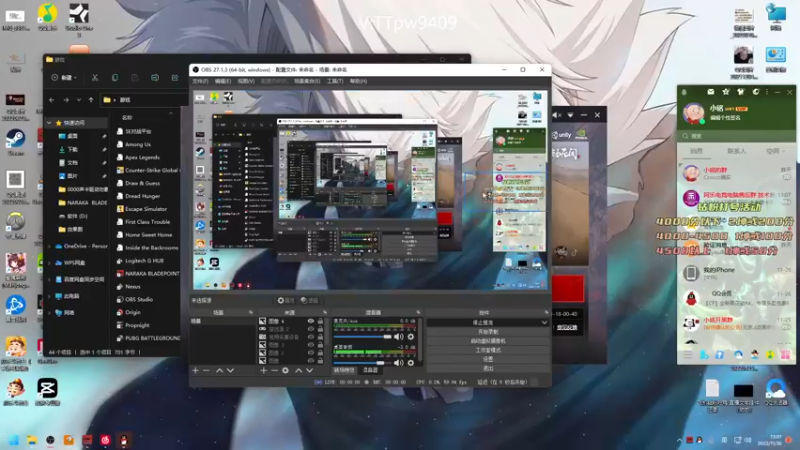Switch to 消息 tab in QQ
Viewport: 800px width, 450px height.
click(696, 151)
